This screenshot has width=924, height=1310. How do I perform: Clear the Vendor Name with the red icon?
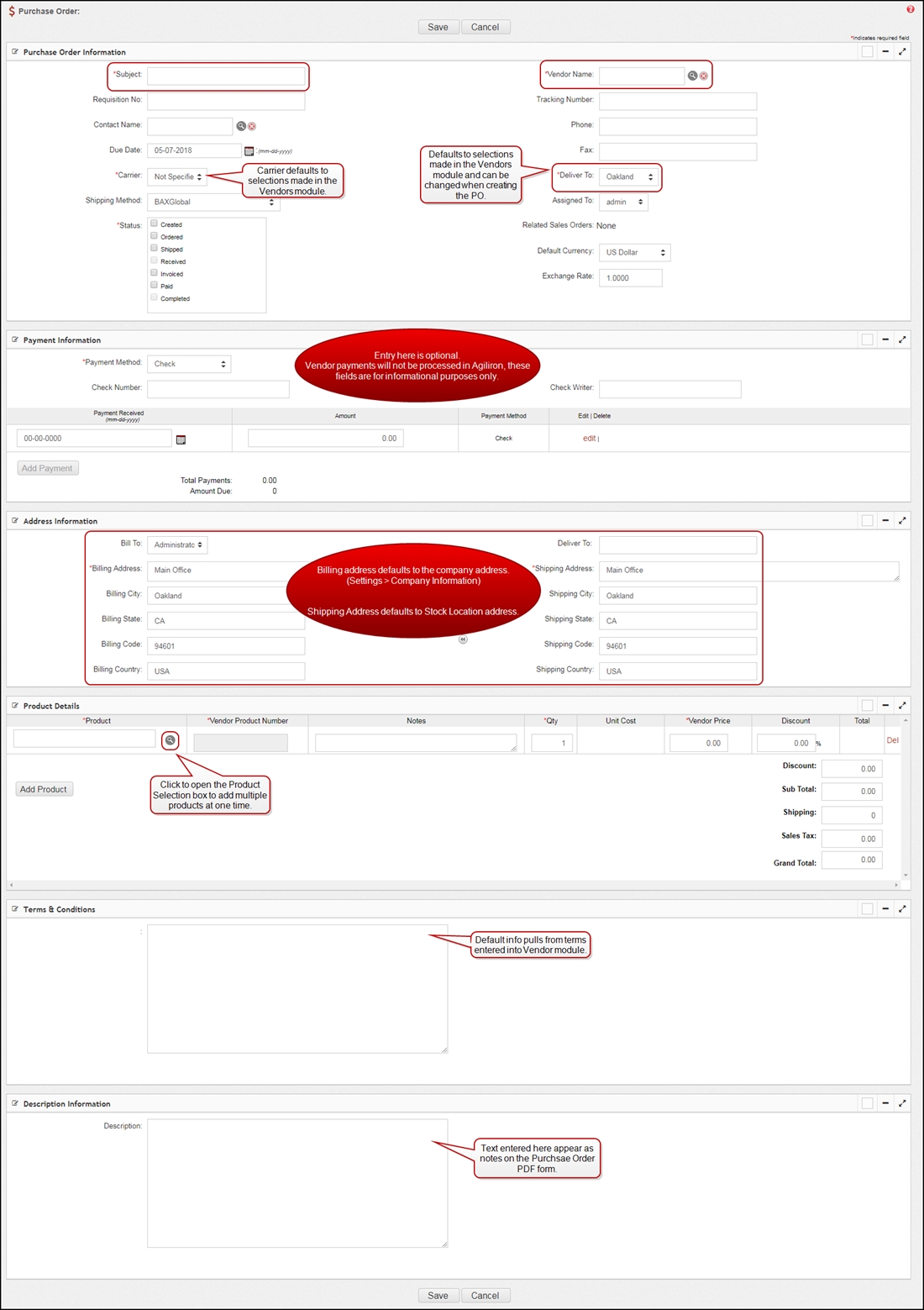coord(704,76)
